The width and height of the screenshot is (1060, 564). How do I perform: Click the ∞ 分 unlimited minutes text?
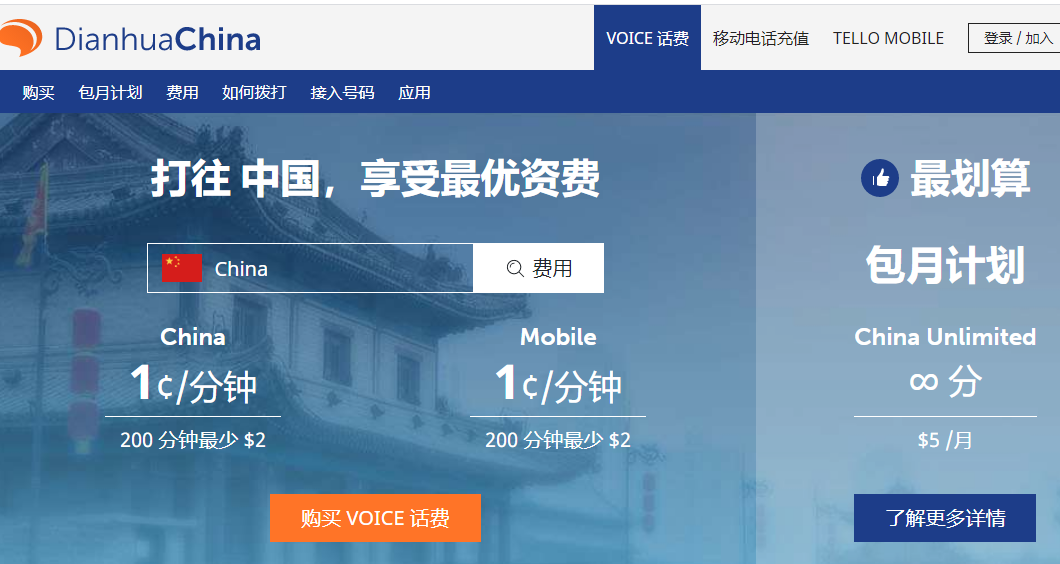[x=944, y=381]
